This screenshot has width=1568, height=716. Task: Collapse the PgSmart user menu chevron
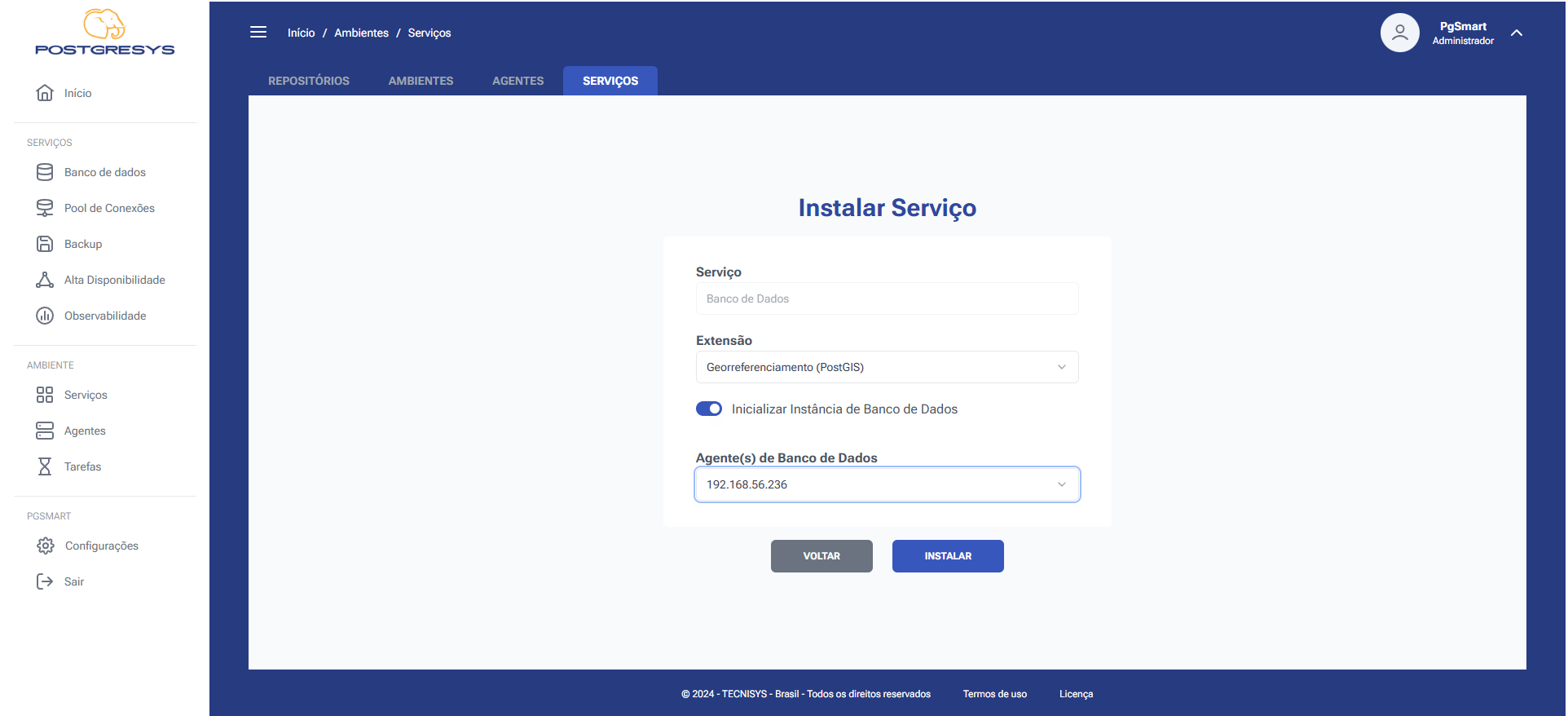pos(1517,33)
